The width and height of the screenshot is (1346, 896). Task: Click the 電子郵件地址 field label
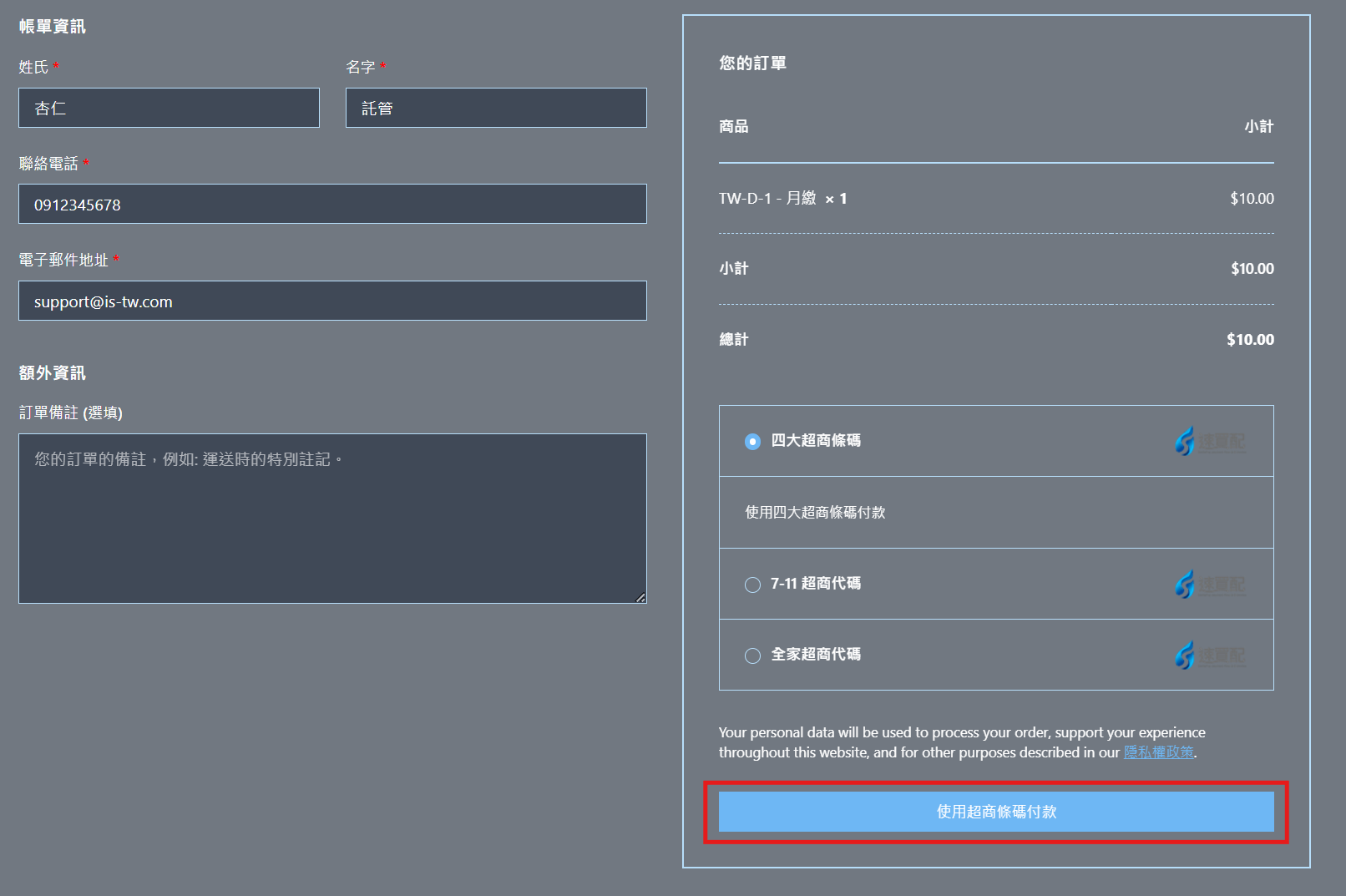[63, 261]
